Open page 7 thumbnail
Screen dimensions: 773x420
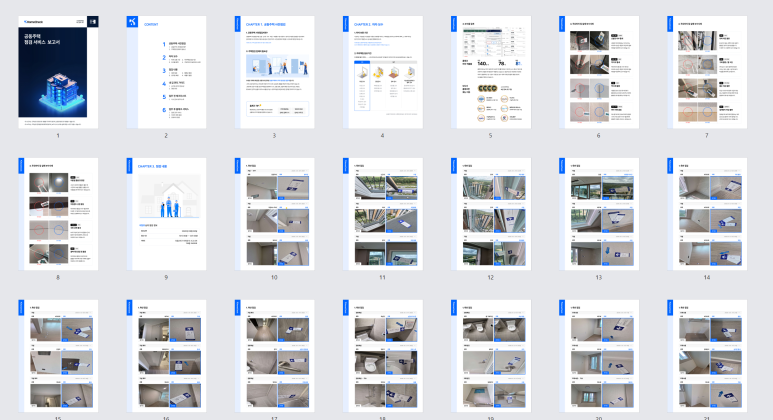(x=707, y=72)
